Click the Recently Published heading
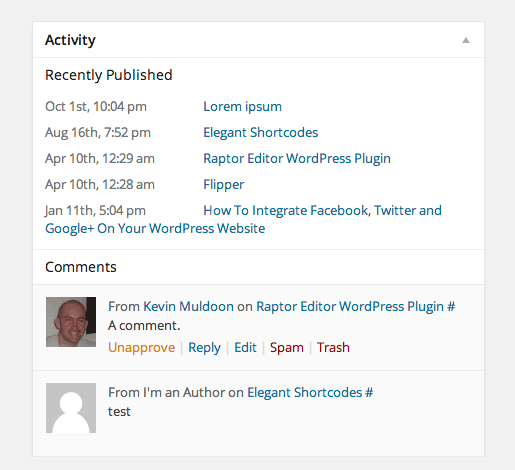Screen dimensions: 515x470 click(109, 75)
